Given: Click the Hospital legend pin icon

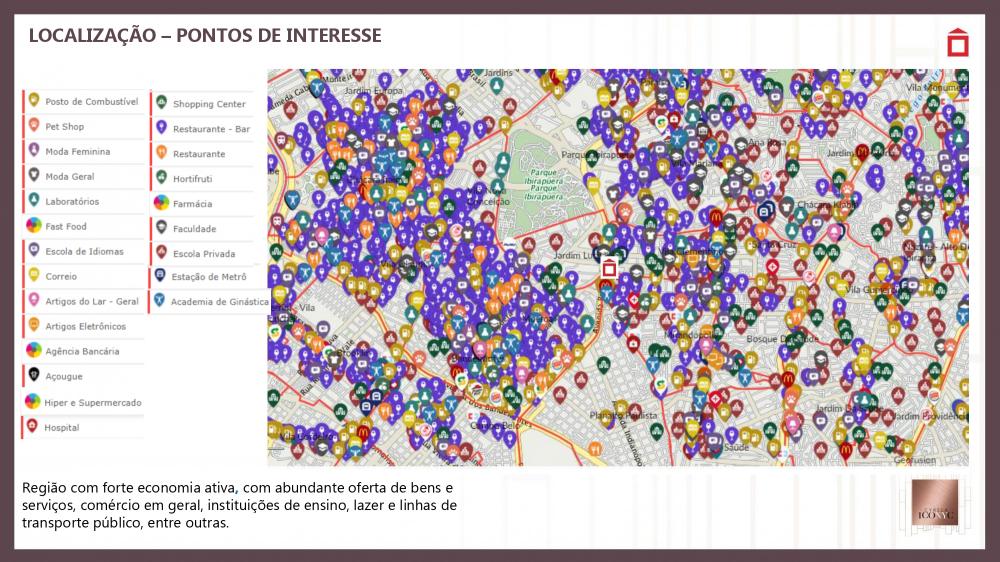Looking at the screenshot, I should (32, 427).
